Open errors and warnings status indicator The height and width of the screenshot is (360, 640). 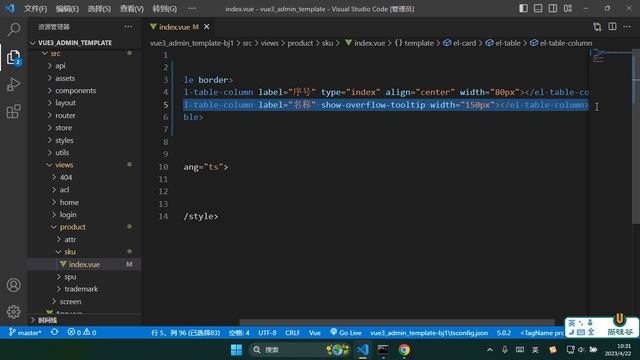[82, 333]
